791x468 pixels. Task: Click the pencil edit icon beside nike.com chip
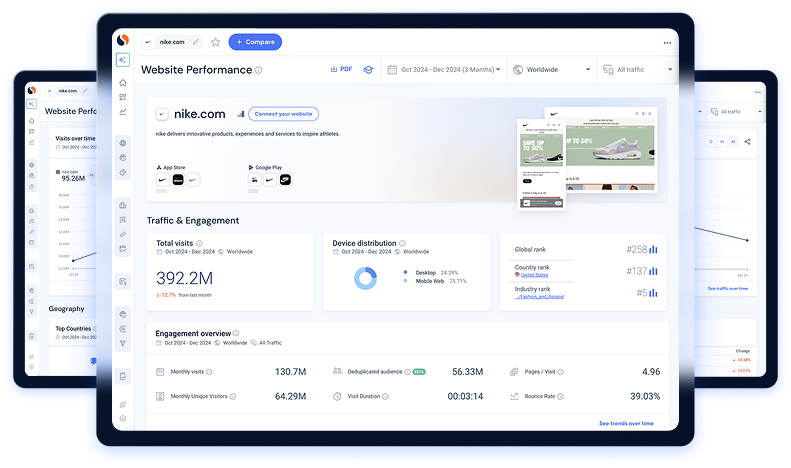pyautogui.click(x=196, y=42)
